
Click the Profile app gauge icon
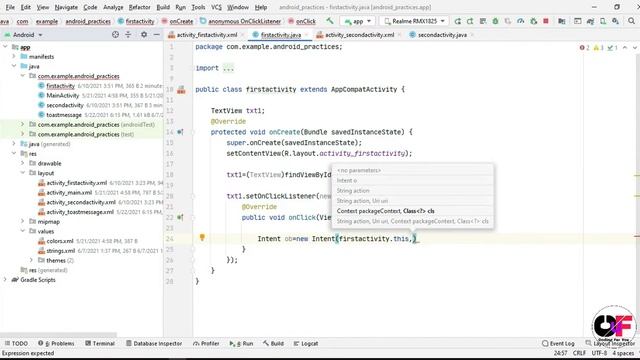[520, 21]
